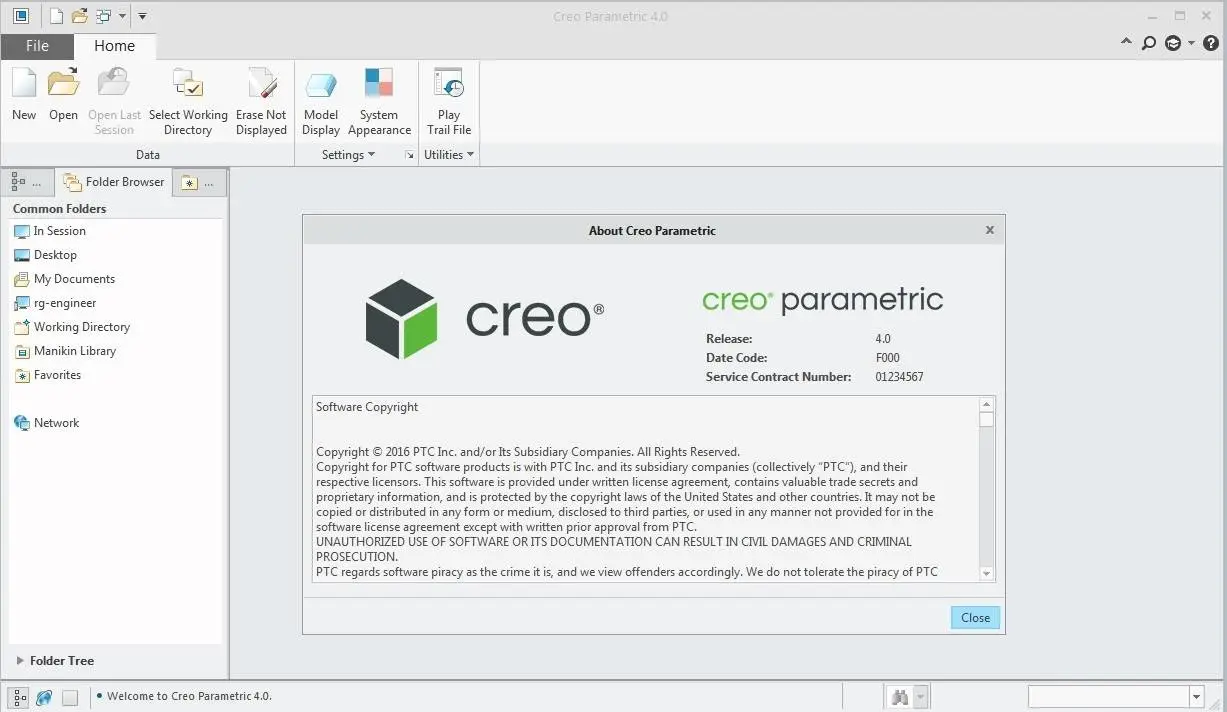This screenshot has height=712, width=1227.
Task: Click the Close button in About dialog
Action: pos(975,618)
